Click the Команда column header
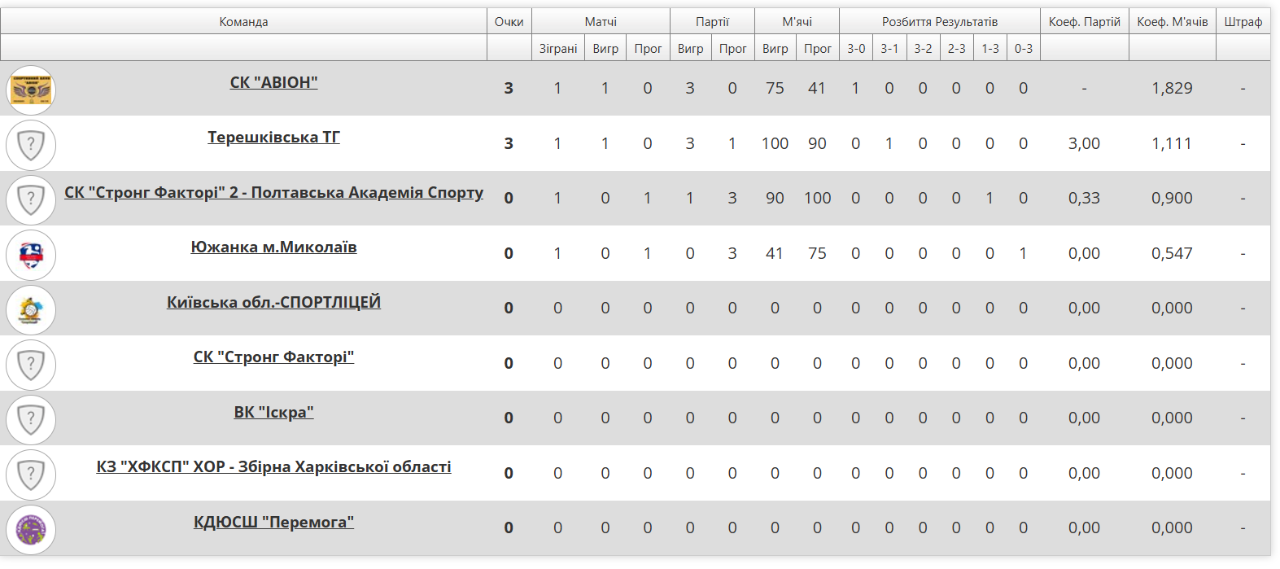Viewport: 1280px width, 569px height. coord(244,22)
